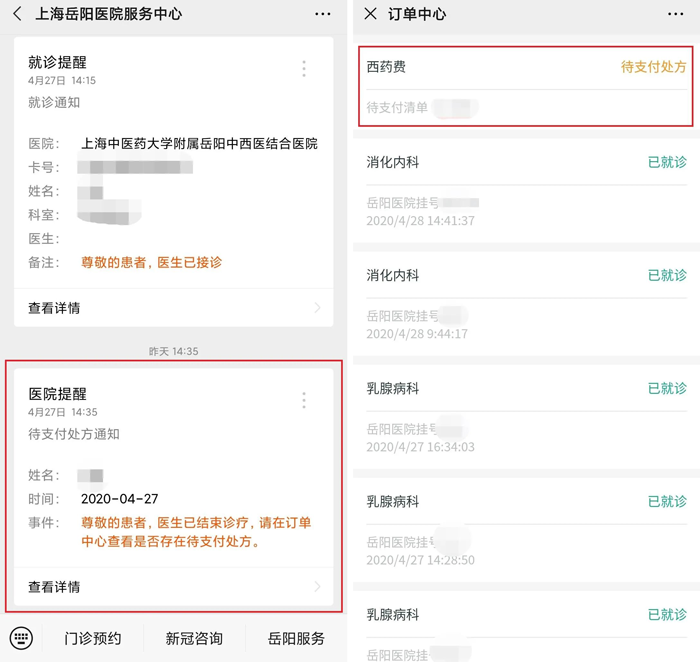The width and height of the screenshot is (700, 662).
Task: Close the 订单中心 page with X
Action: pyautogui.click(x=371, y=14)
